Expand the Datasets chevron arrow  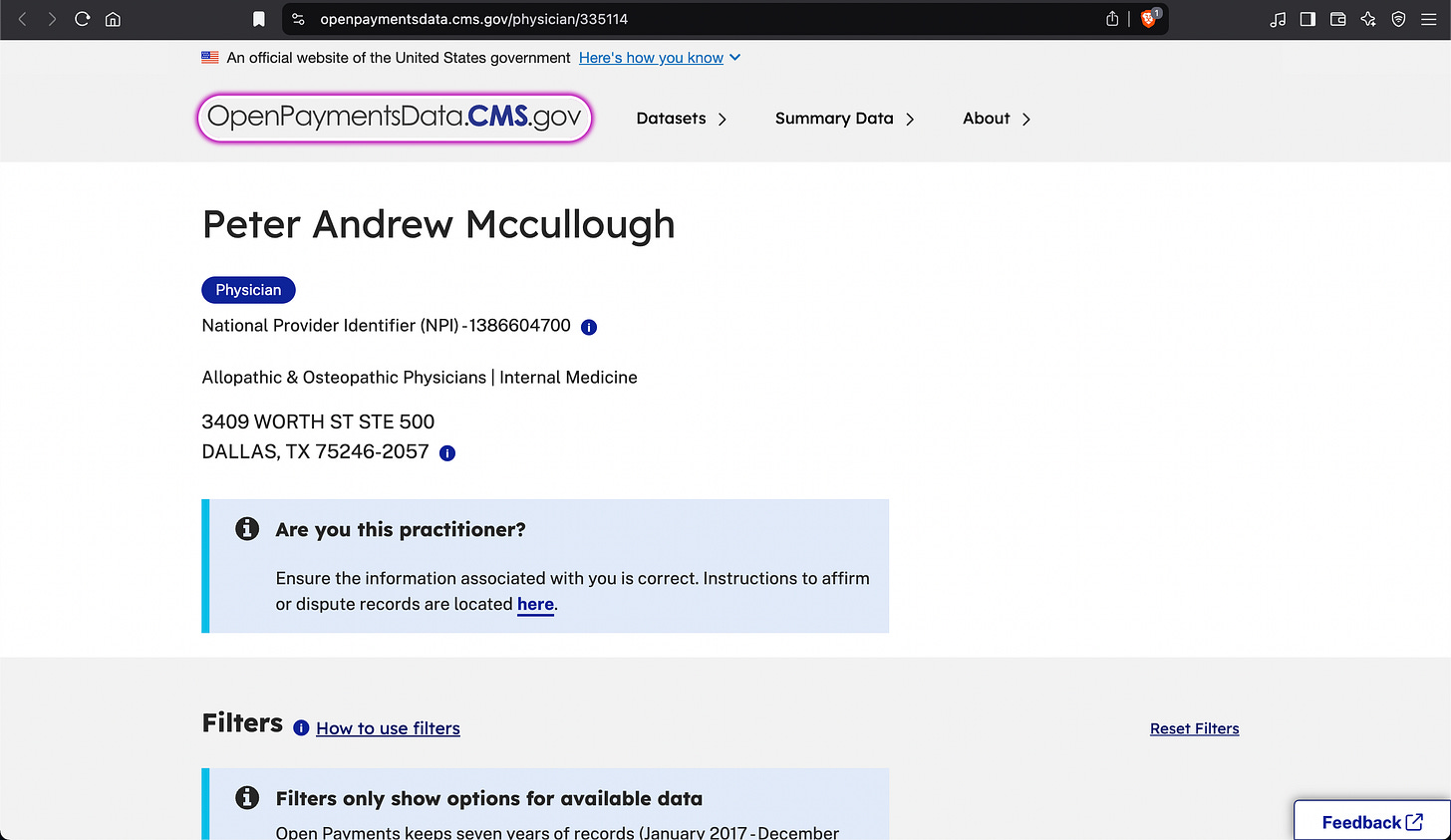tap(723, 120)
